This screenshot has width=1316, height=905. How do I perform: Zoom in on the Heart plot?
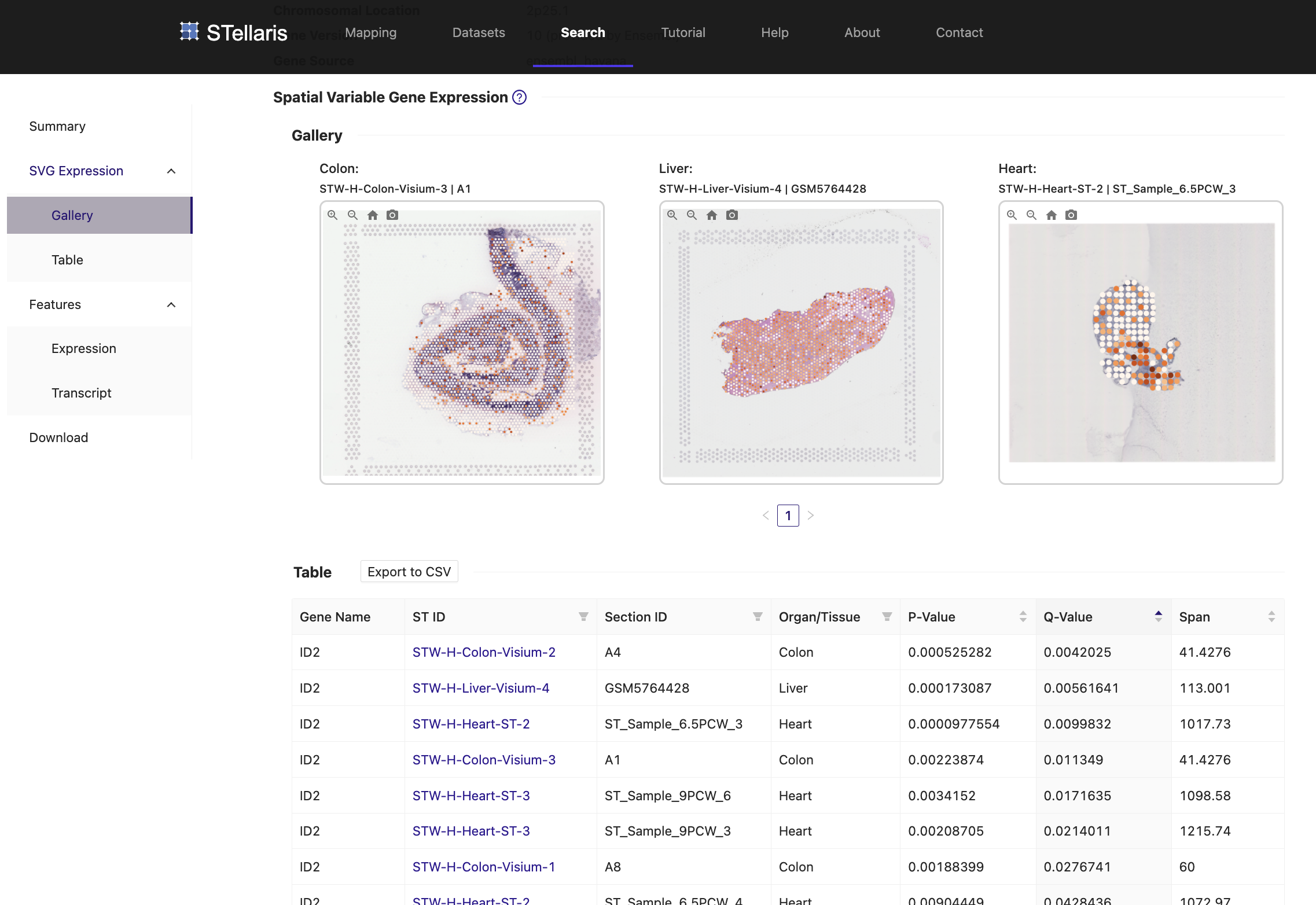point(1012,215)
